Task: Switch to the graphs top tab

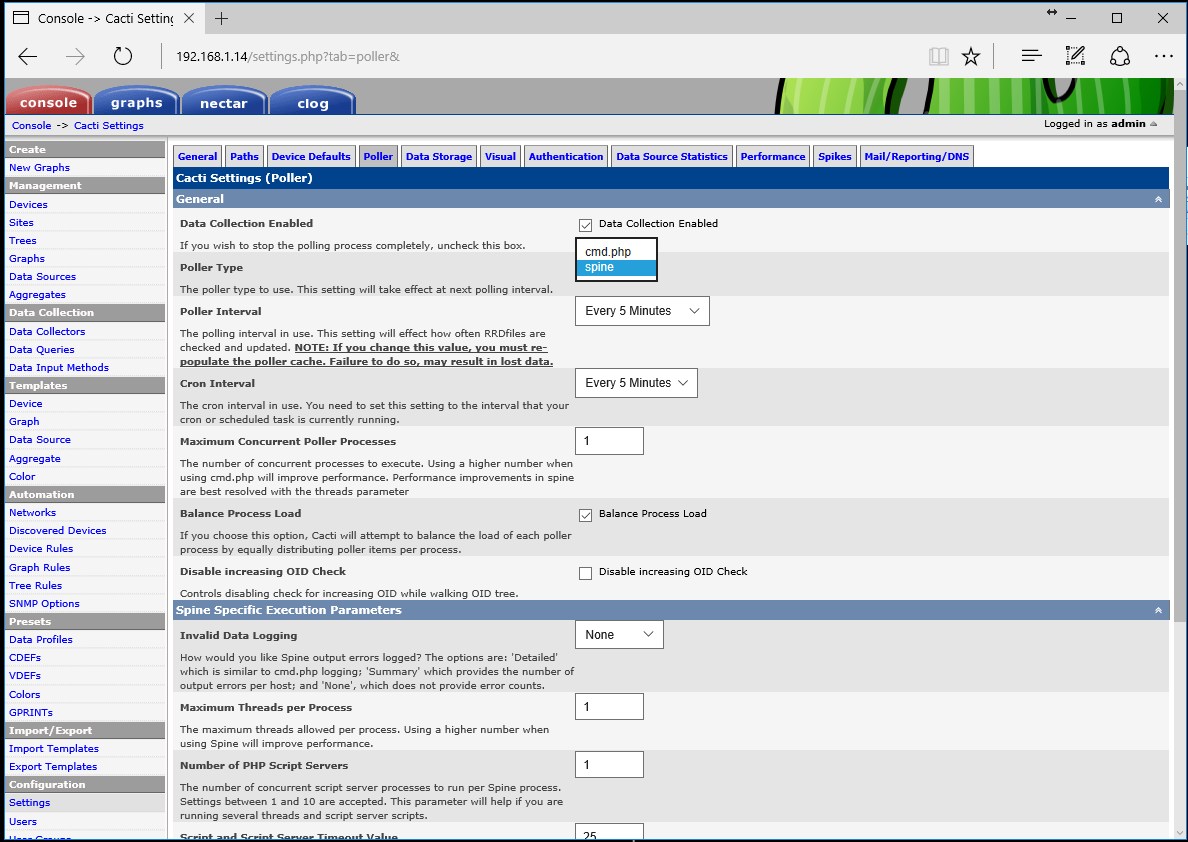Action: coord(136,102)
